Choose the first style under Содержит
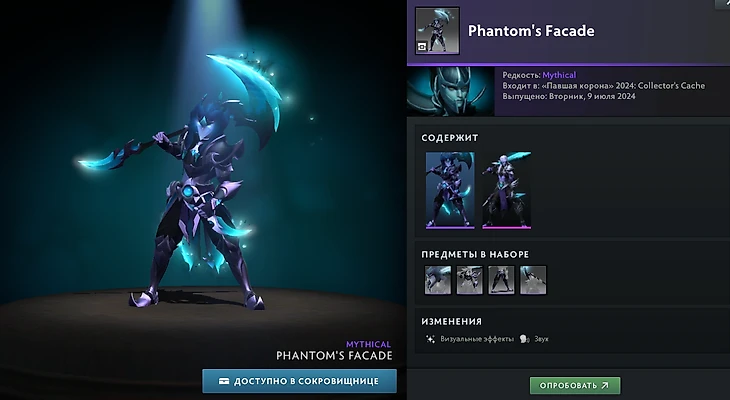730x400 pixels. (x=450, y=190)
